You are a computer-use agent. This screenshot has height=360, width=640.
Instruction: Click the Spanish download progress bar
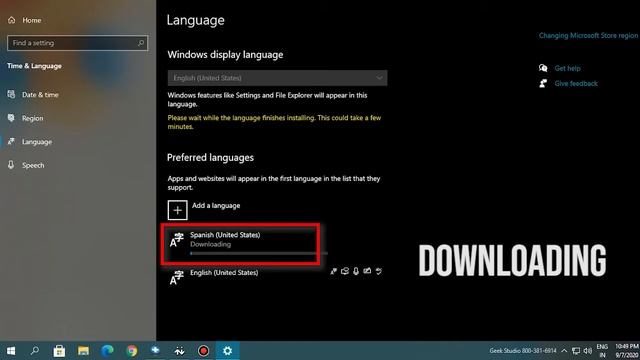coord(259,253)
